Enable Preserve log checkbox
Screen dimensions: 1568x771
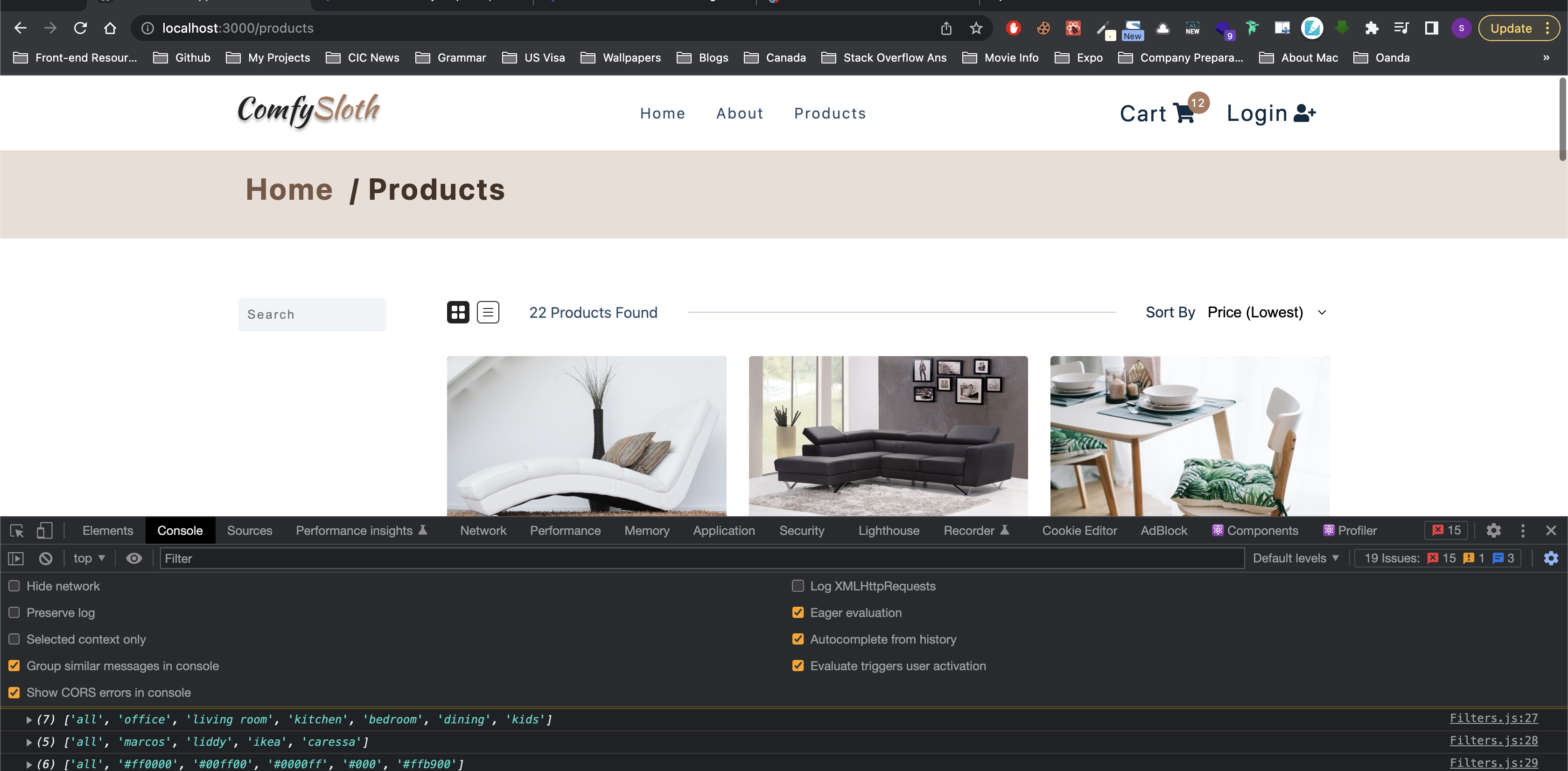coord(14,613)
